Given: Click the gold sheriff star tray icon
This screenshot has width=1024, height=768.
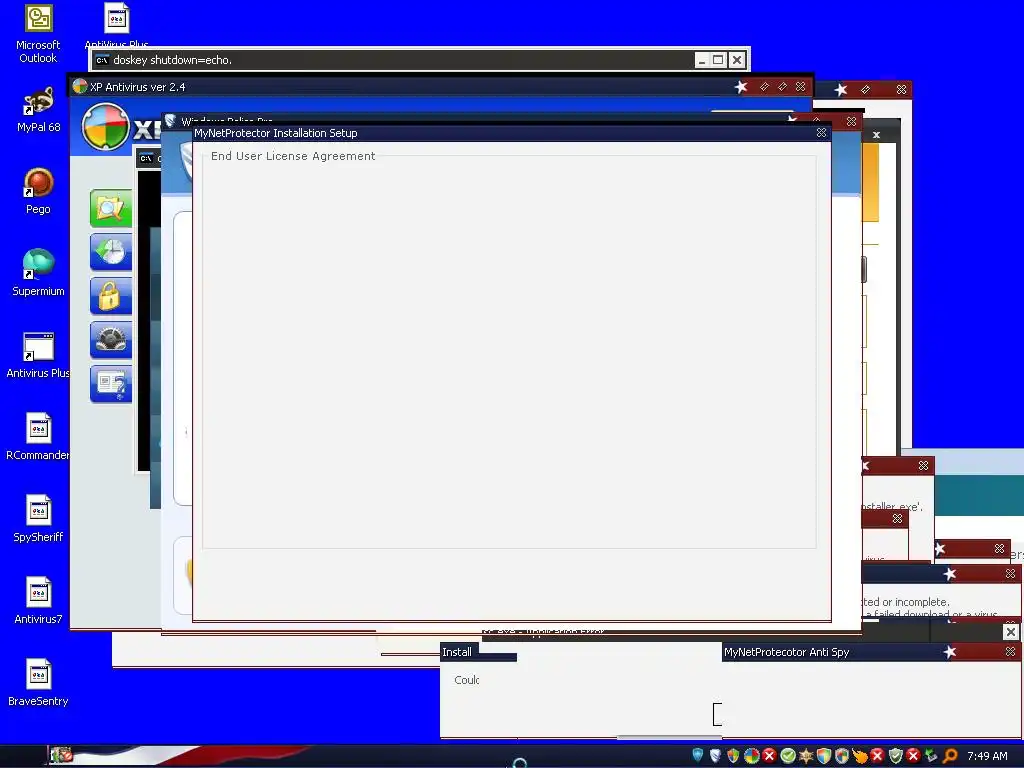Looking at the screenshot, I should 806,756.
